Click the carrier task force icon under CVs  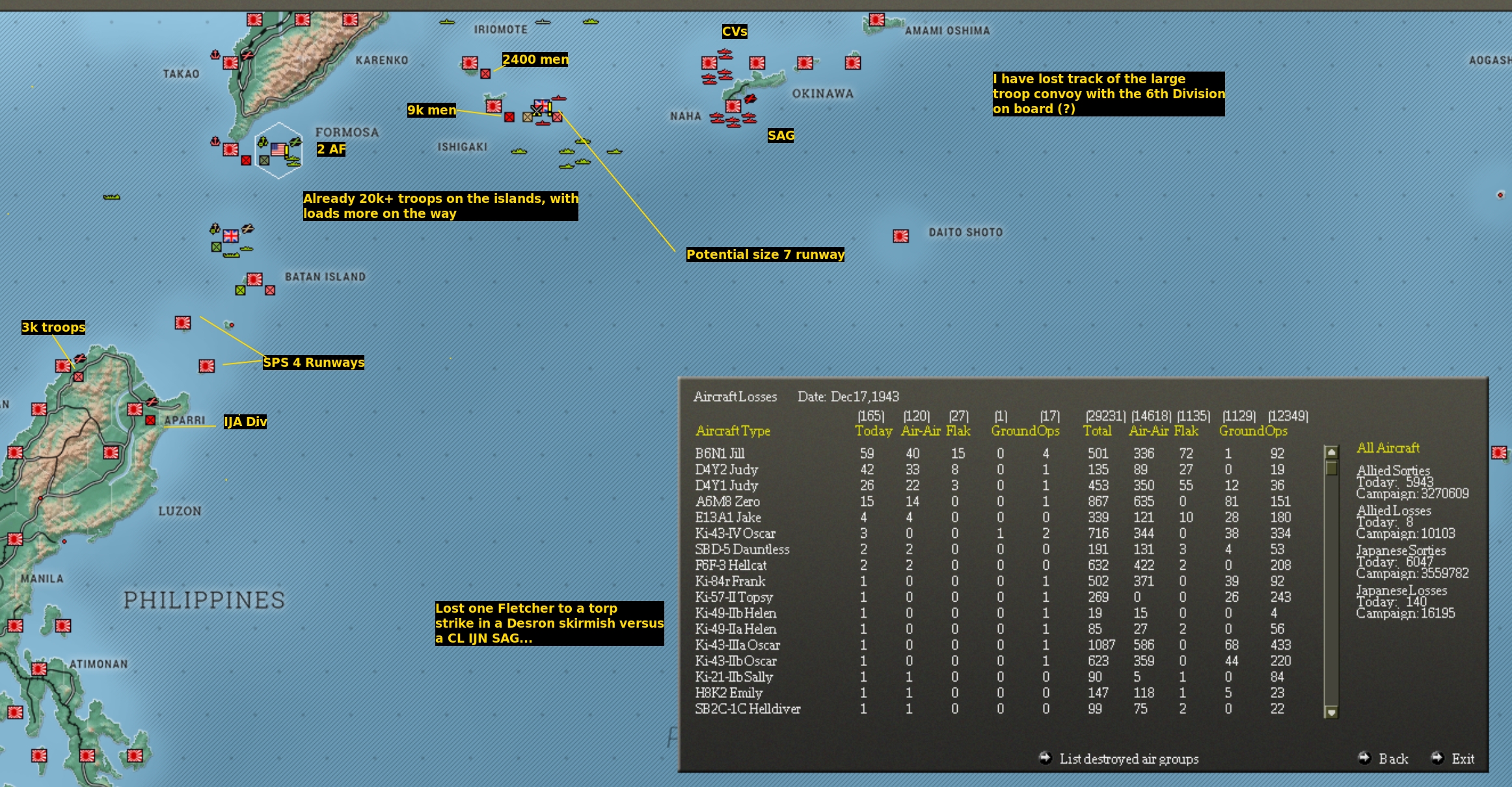click(x=725, y=55)
